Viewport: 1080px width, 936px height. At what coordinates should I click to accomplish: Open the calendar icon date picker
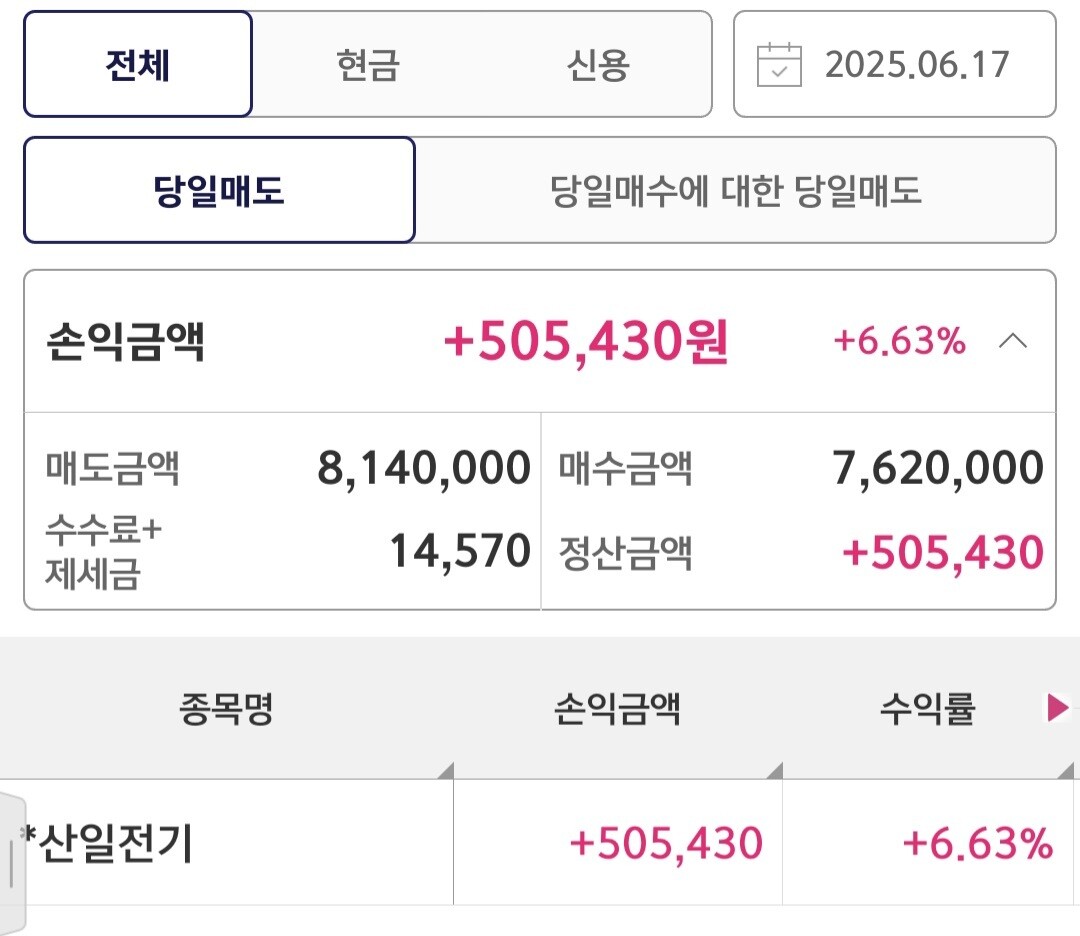pyautogui.click(x=780, y=65)
